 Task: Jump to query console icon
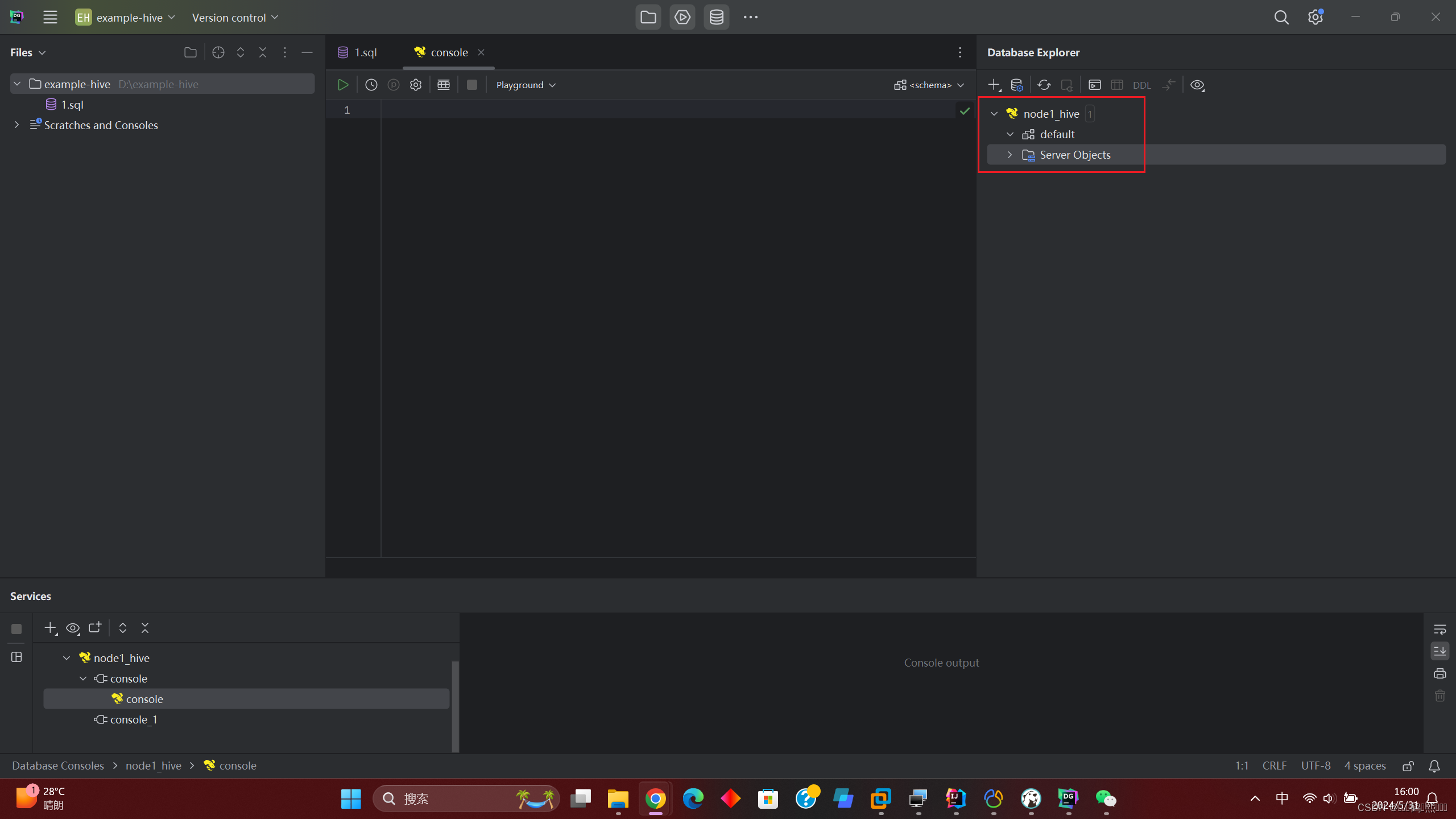point(1094,85)
